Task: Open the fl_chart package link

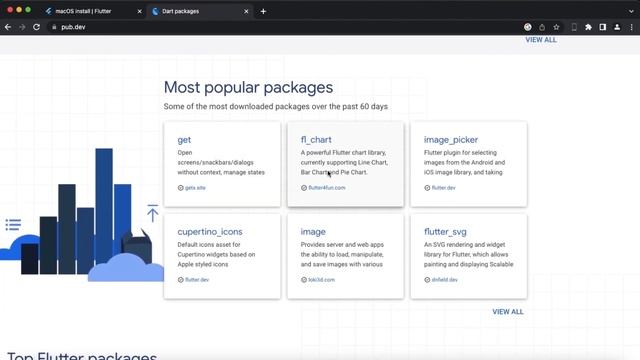Action: pyautogui.click(x=316, y=140)
